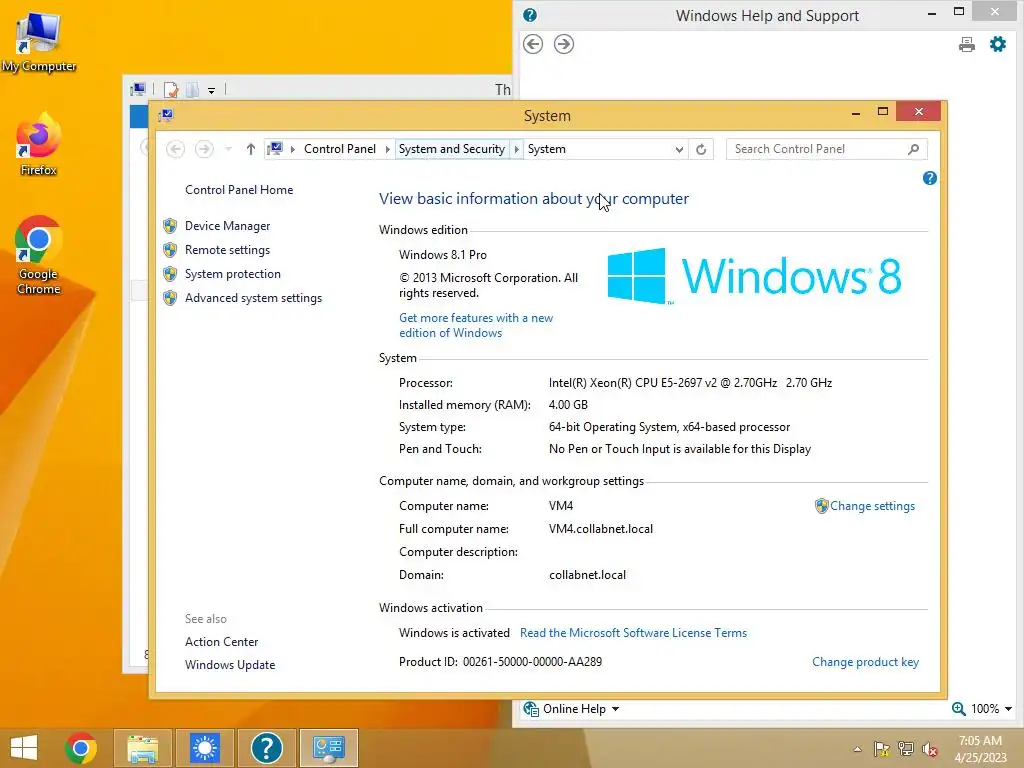Open System protection
Image resolution: width=1024 pixels, height=768 pixels.
coord(232,274)
